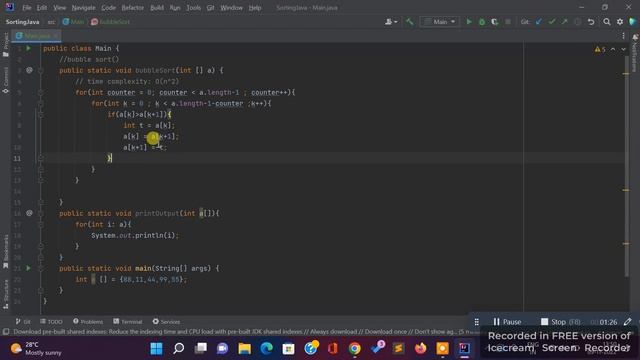
Task: Jump to next highlighted error arrow
Action: click(623, 49)
